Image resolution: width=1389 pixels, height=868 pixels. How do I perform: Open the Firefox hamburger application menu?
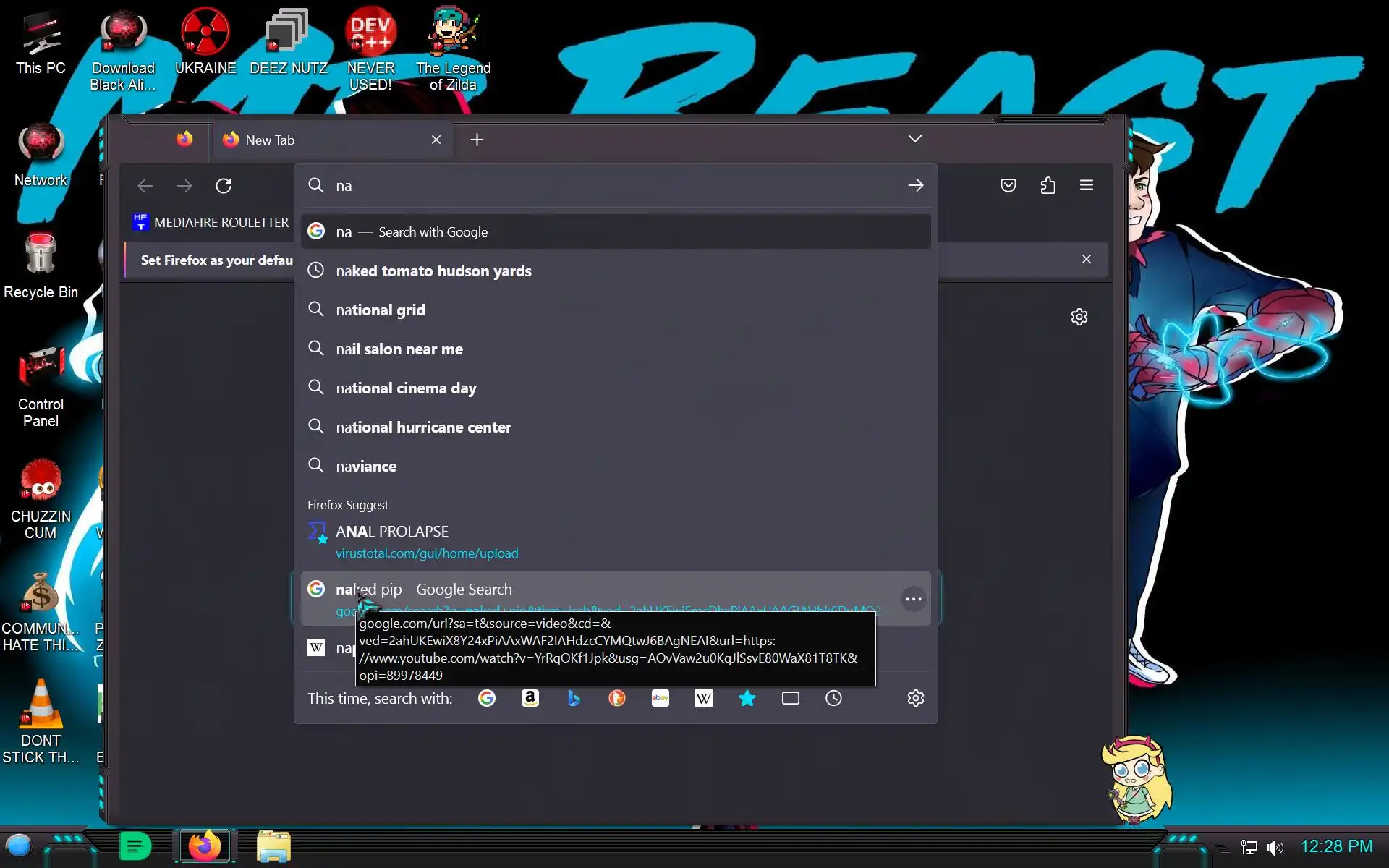(x=1086, y=186)
